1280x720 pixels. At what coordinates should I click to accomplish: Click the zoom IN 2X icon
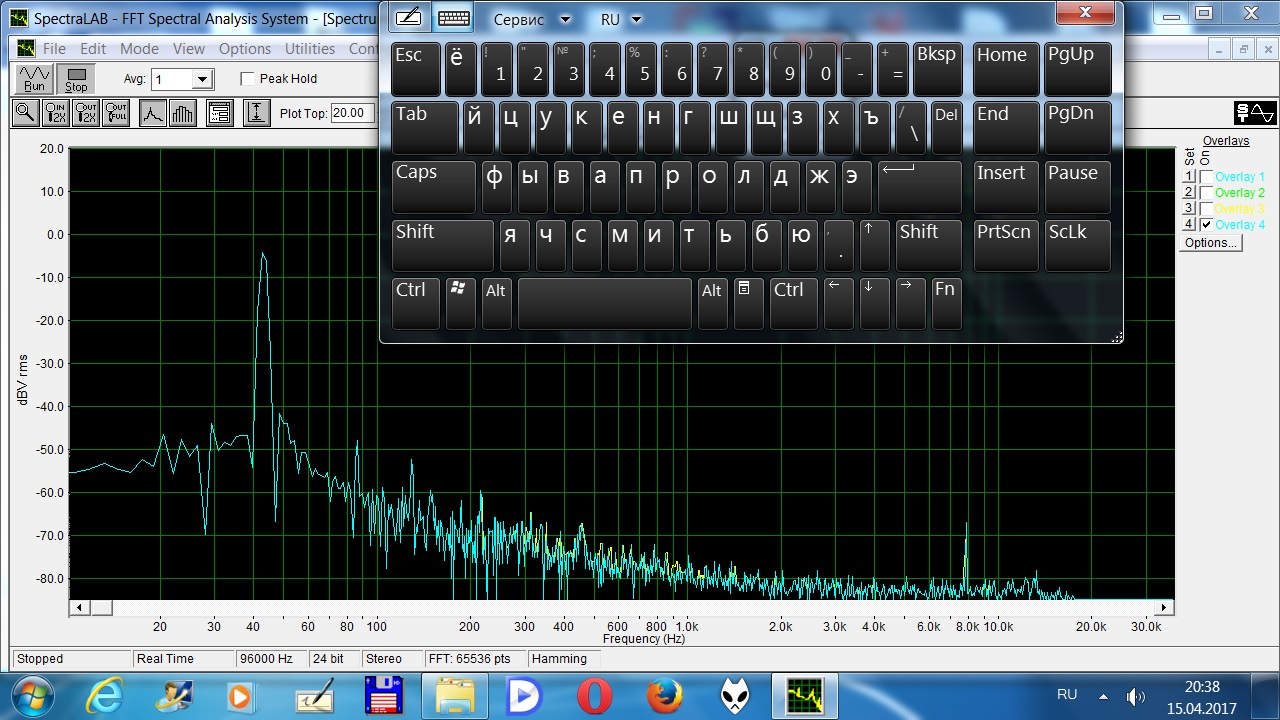click(56, 113)
